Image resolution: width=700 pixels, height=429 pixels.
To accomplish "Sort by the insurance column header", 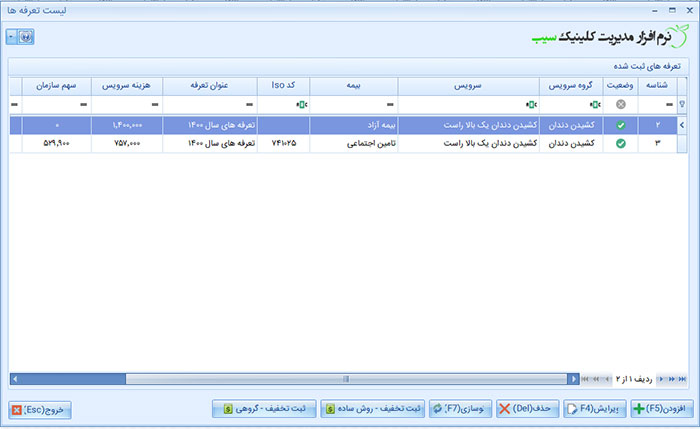I will 354,85.
